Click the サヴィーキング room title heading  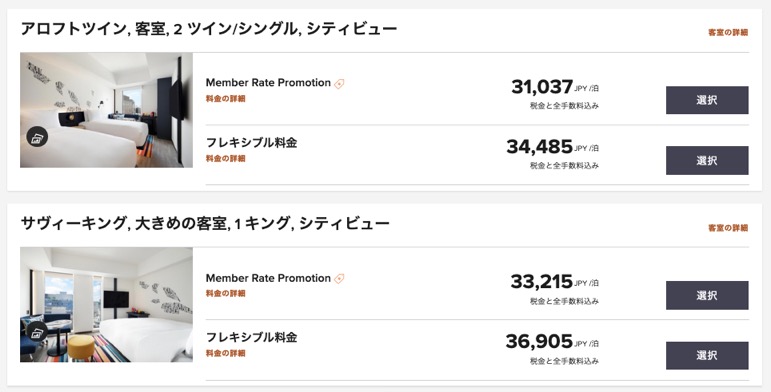click(205, 224)
